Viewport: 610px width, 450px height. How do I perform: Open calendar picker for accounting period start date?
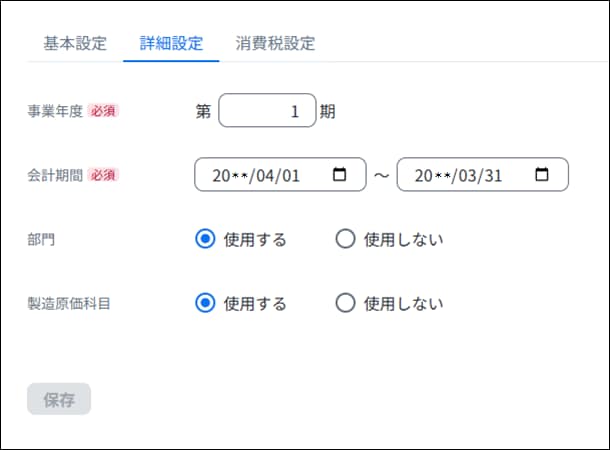340,175
